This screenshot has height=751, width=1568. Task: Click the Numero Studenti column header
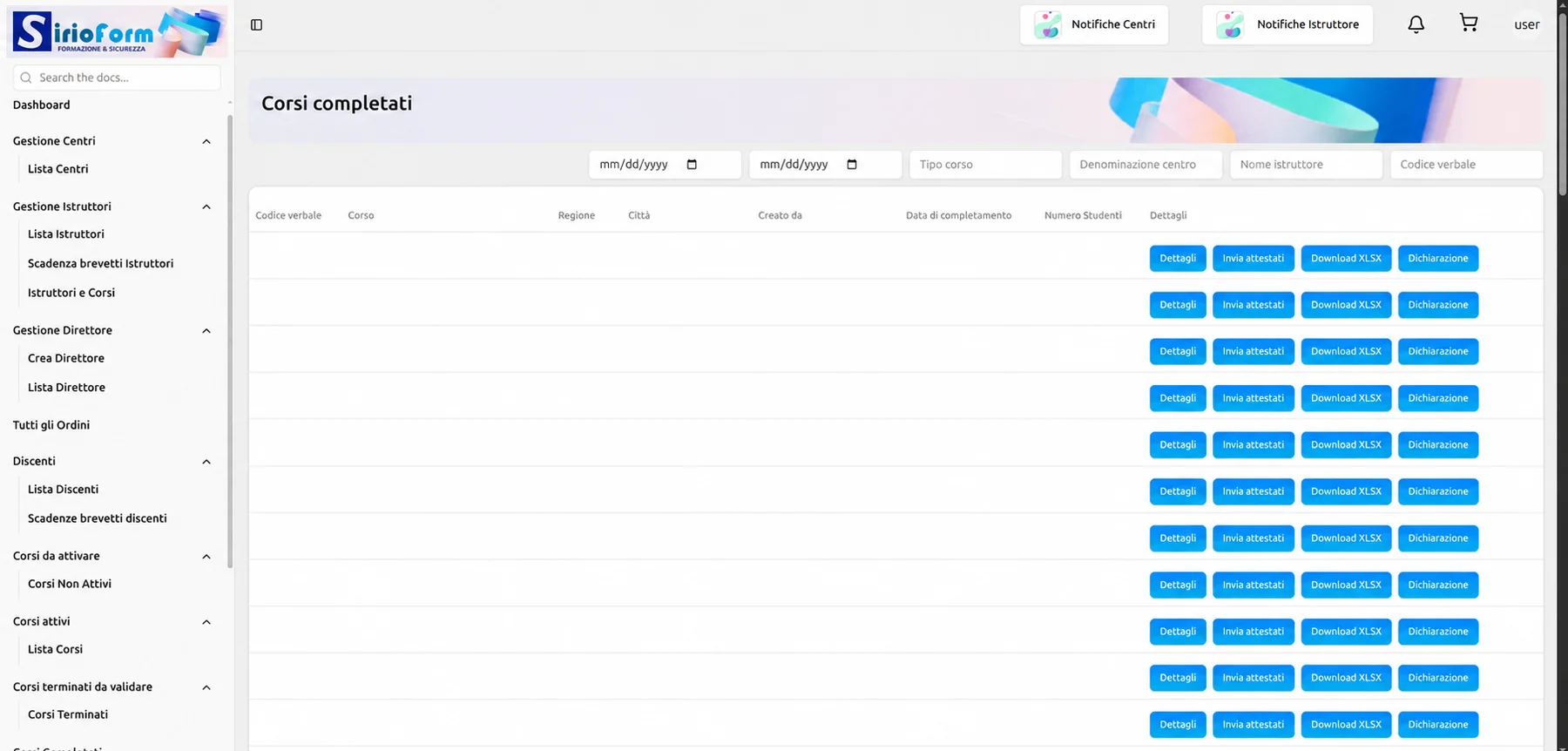1083,215
